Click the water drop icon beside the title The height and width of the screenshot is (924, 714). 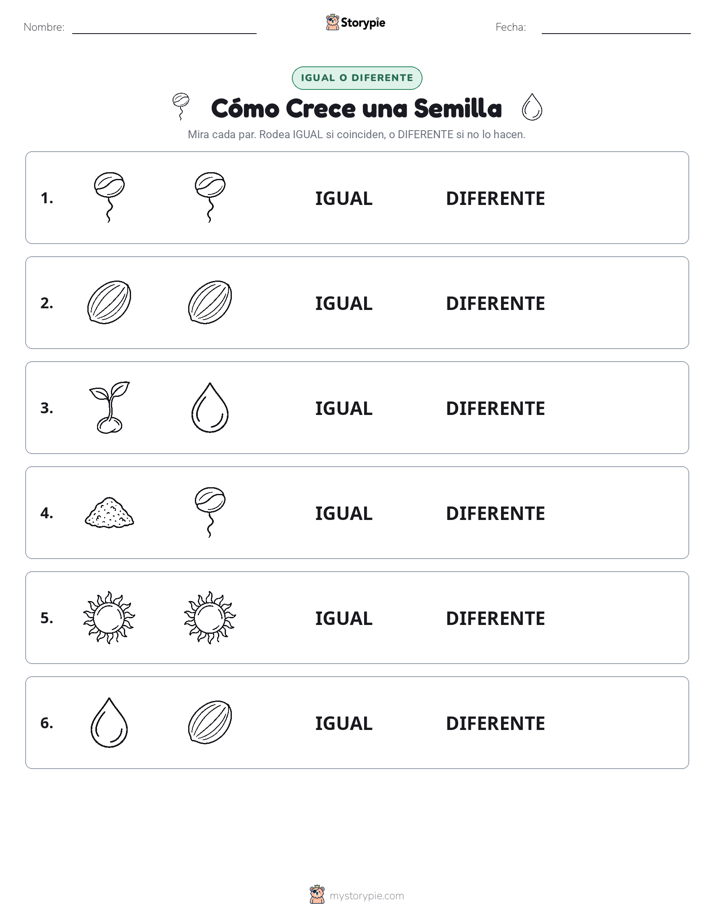point(532,107)
